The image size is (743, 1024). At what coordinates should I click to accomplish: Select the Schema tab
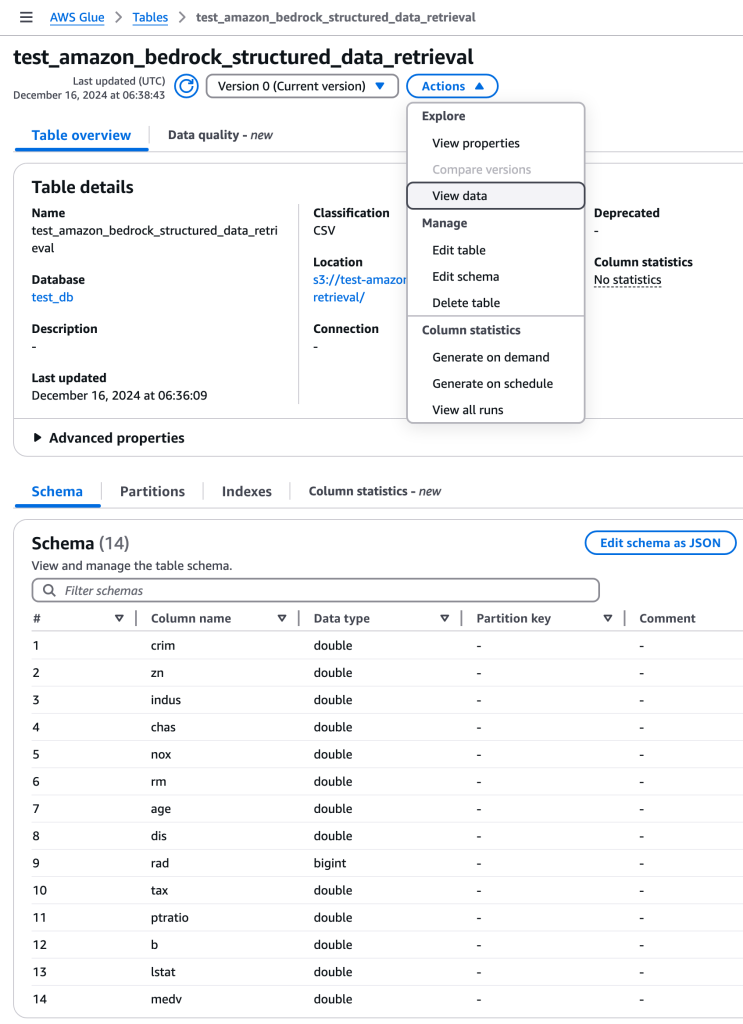point(57,491)
